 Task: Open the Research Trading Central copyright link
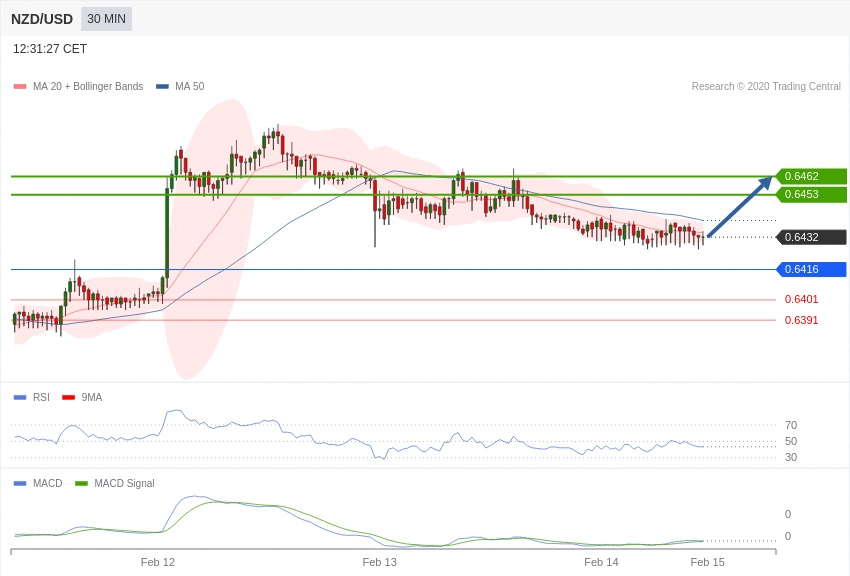[766, 87]
